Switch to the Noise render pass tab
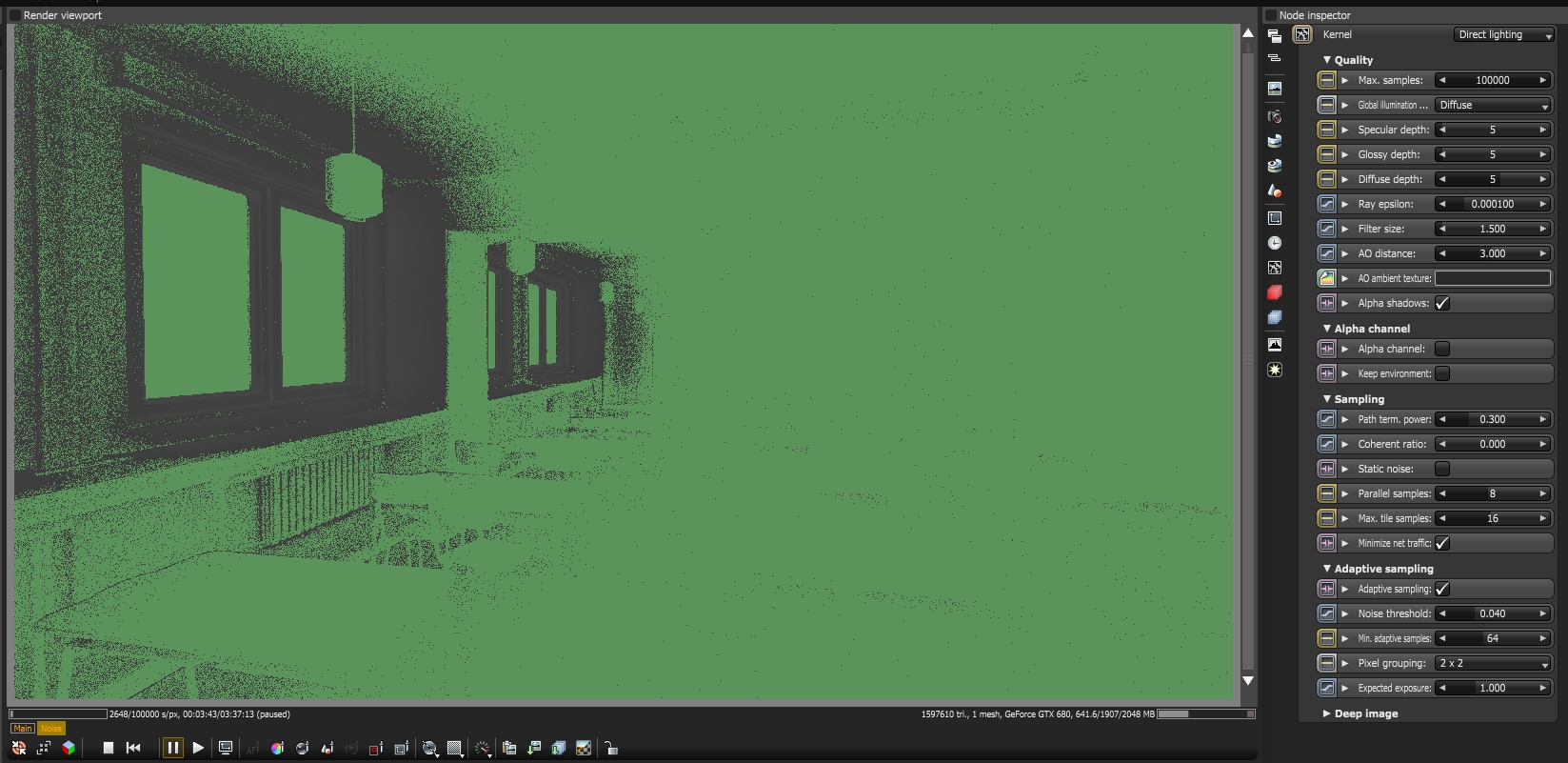 click(x=50, y=728)
